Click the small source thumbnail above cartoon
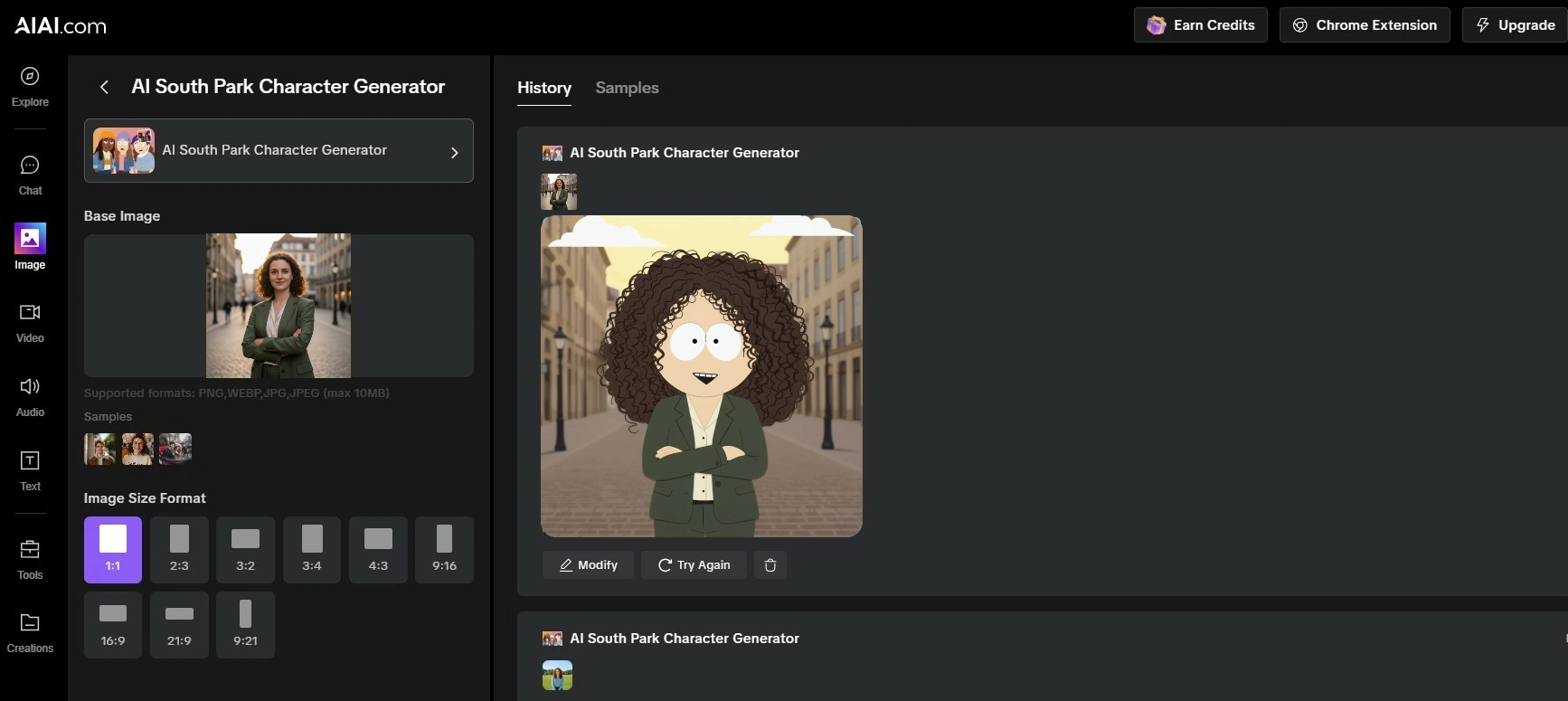Screen dimensions: 1568x701 559,192
